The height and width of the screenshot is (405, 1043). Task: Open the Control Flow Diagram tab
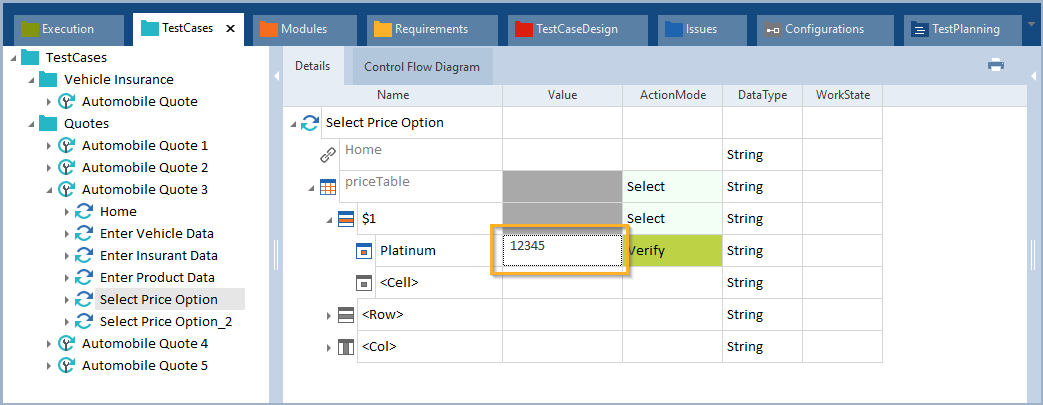click(421, 67)
